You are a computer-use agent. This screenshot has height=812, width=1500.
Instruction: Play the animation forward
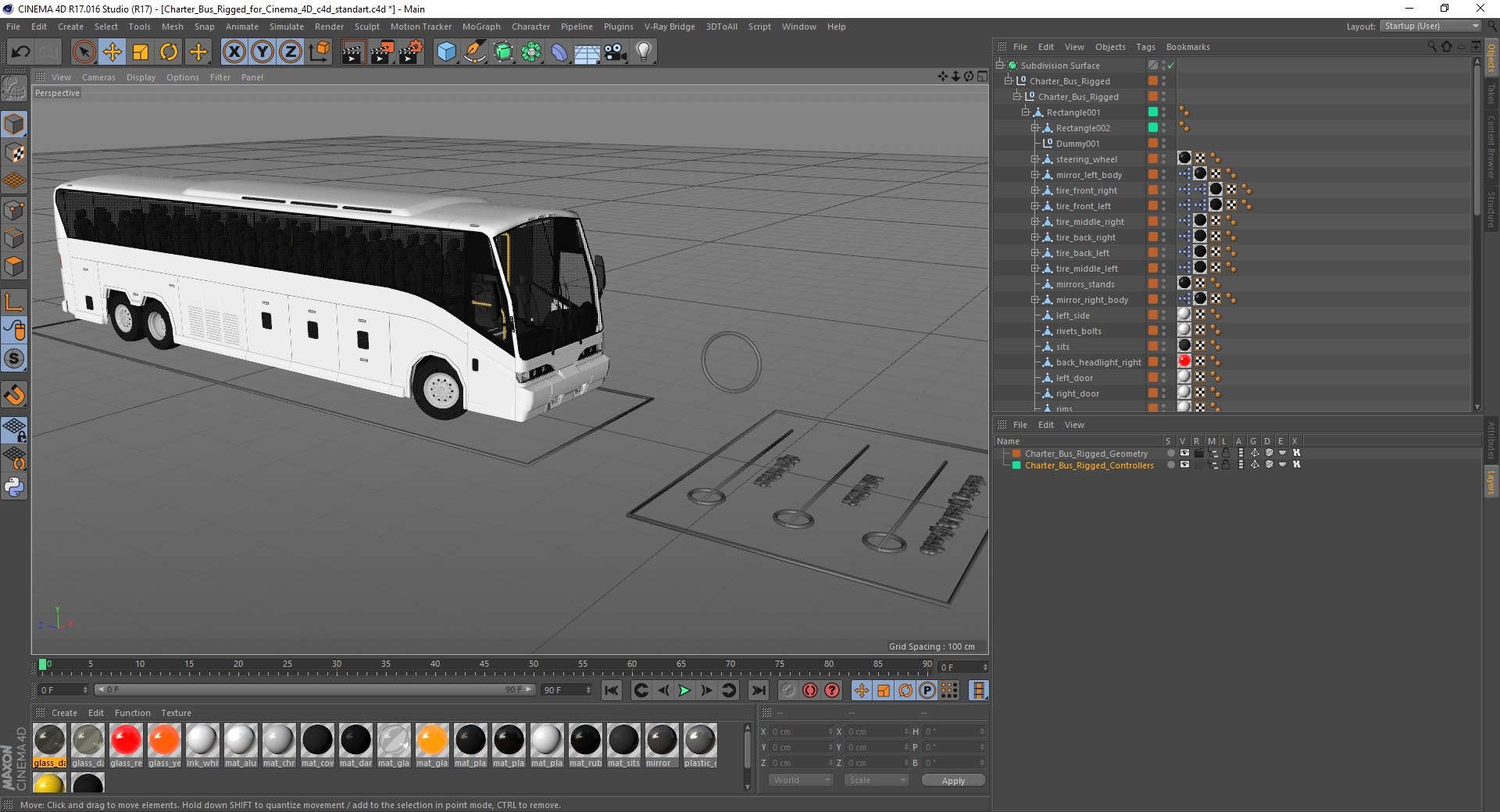[x=684, y=690]
